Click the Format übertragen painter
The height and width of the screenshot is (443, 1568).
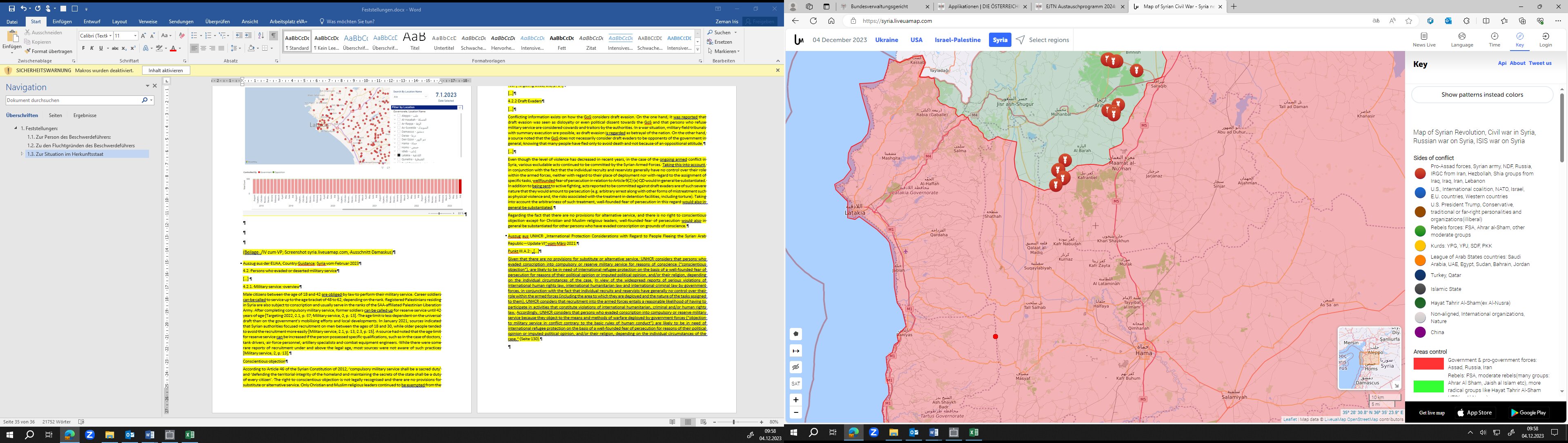(48, 51)
